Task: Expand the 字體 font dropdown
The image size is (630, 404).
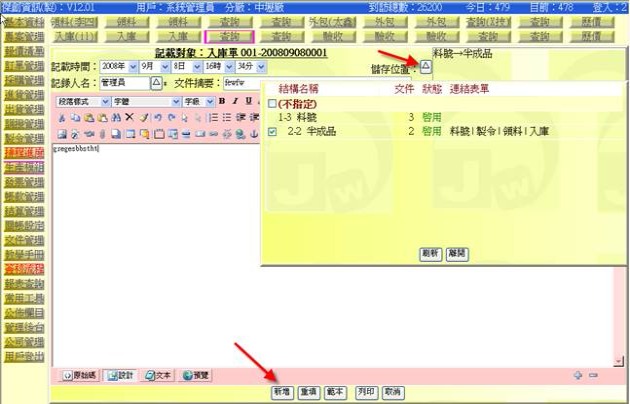Action: [x=161, y=101]
